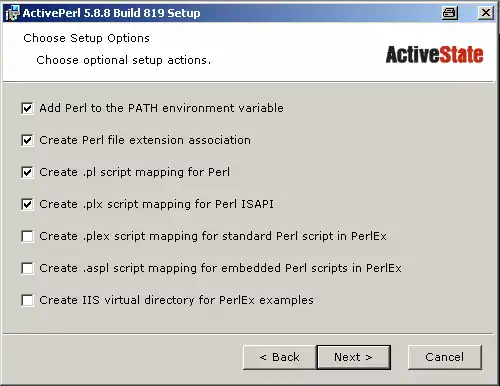This screenshot has height=386, width=500.
Task: Close the ActivePerl Setup window
Action: (486, 13)
